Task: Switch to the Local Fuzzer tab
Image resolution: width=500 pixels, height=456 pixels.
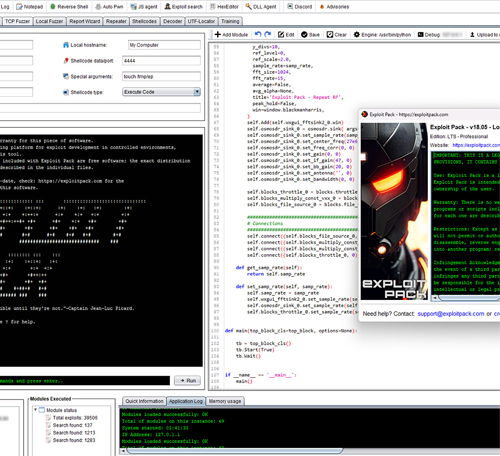Action: click(x=49, y=21)
